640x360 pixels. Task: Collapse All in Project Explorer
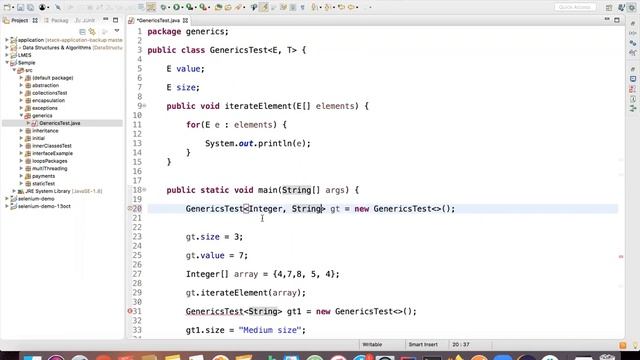coord(82,31)
